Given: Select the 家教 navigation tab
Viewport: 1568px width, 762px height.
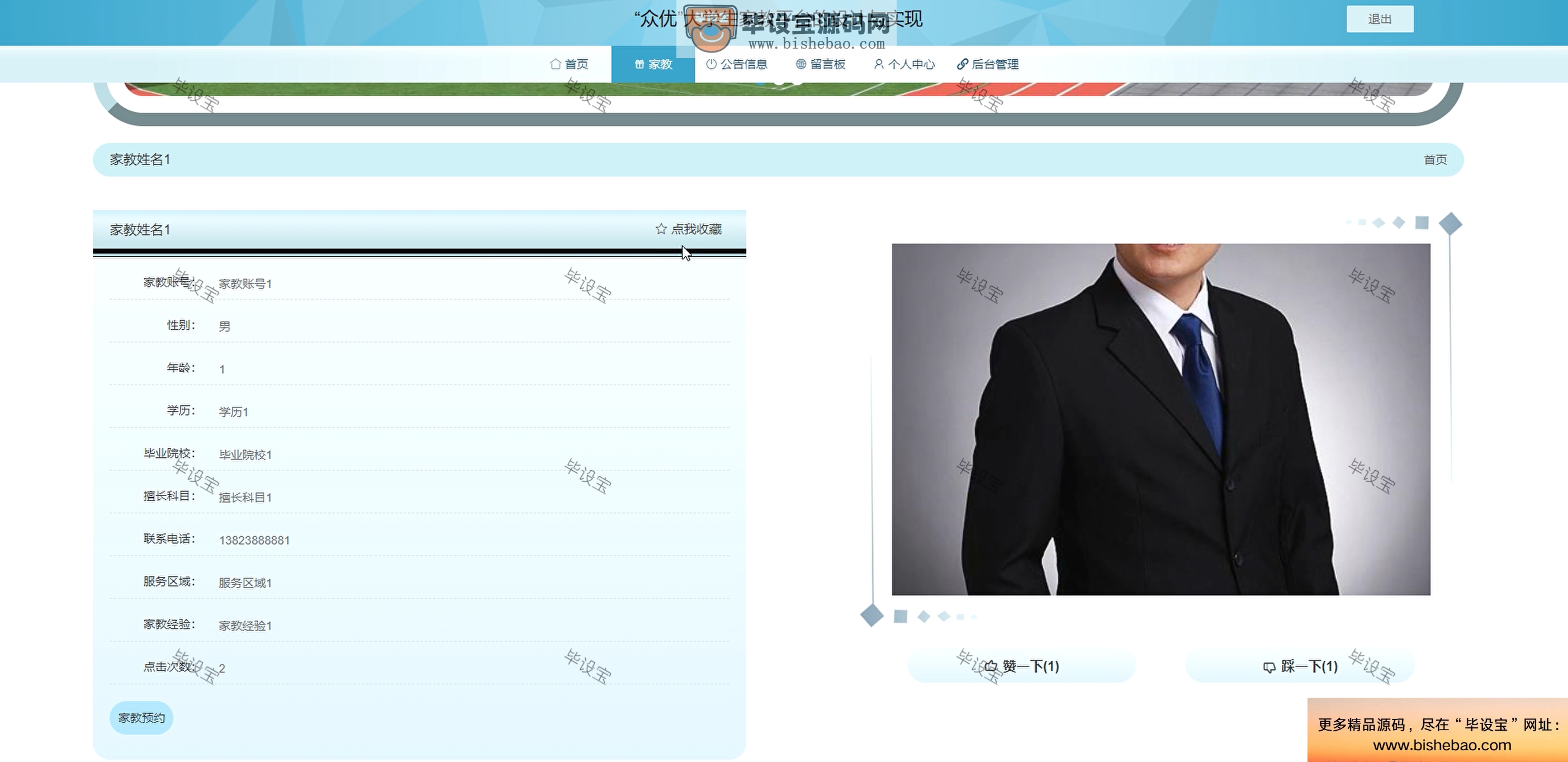Looking at the screenshot, I should (x=653, y=64).
